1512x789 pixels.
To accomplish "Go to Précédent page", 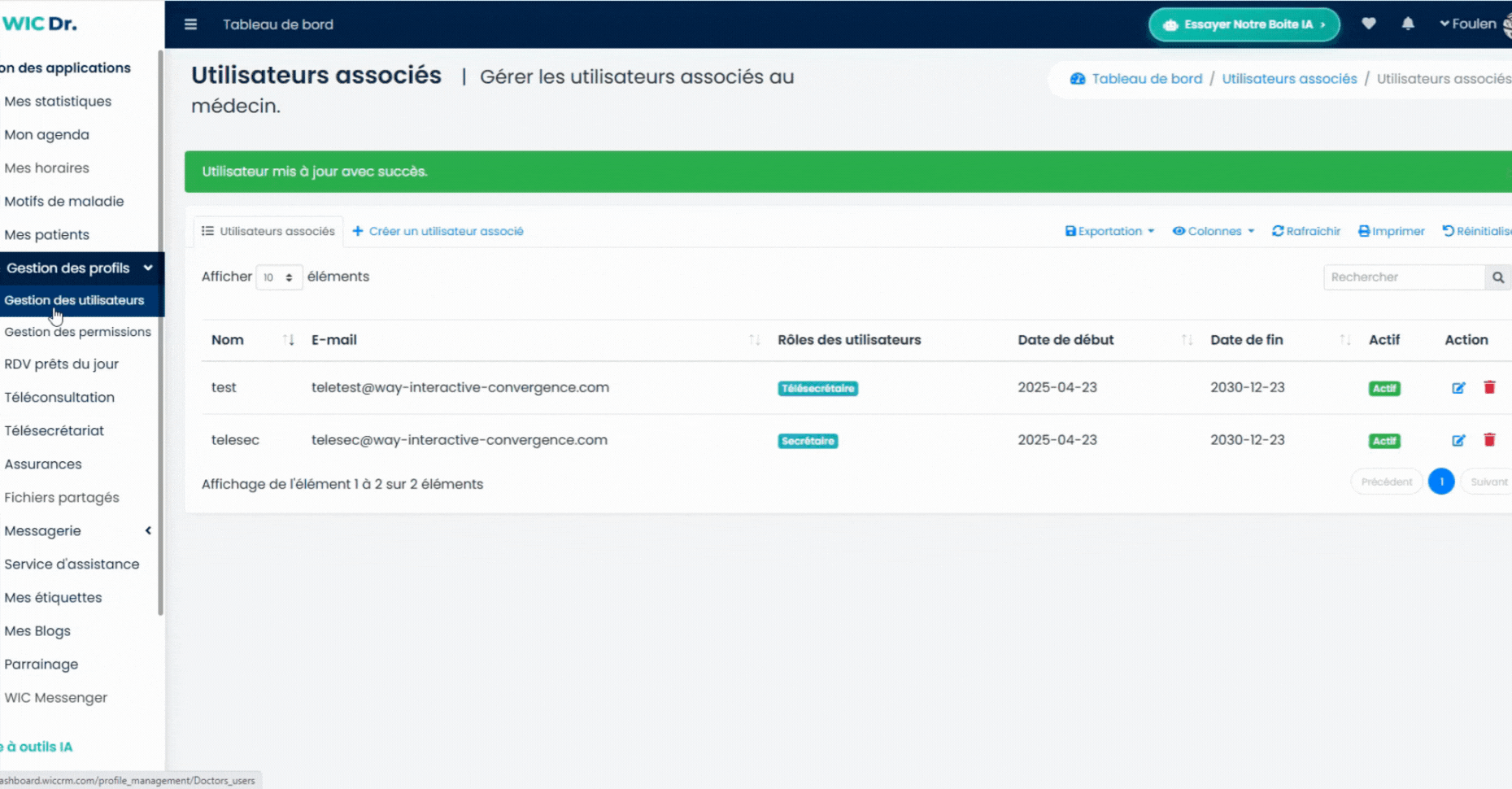I will (1387, 482).
